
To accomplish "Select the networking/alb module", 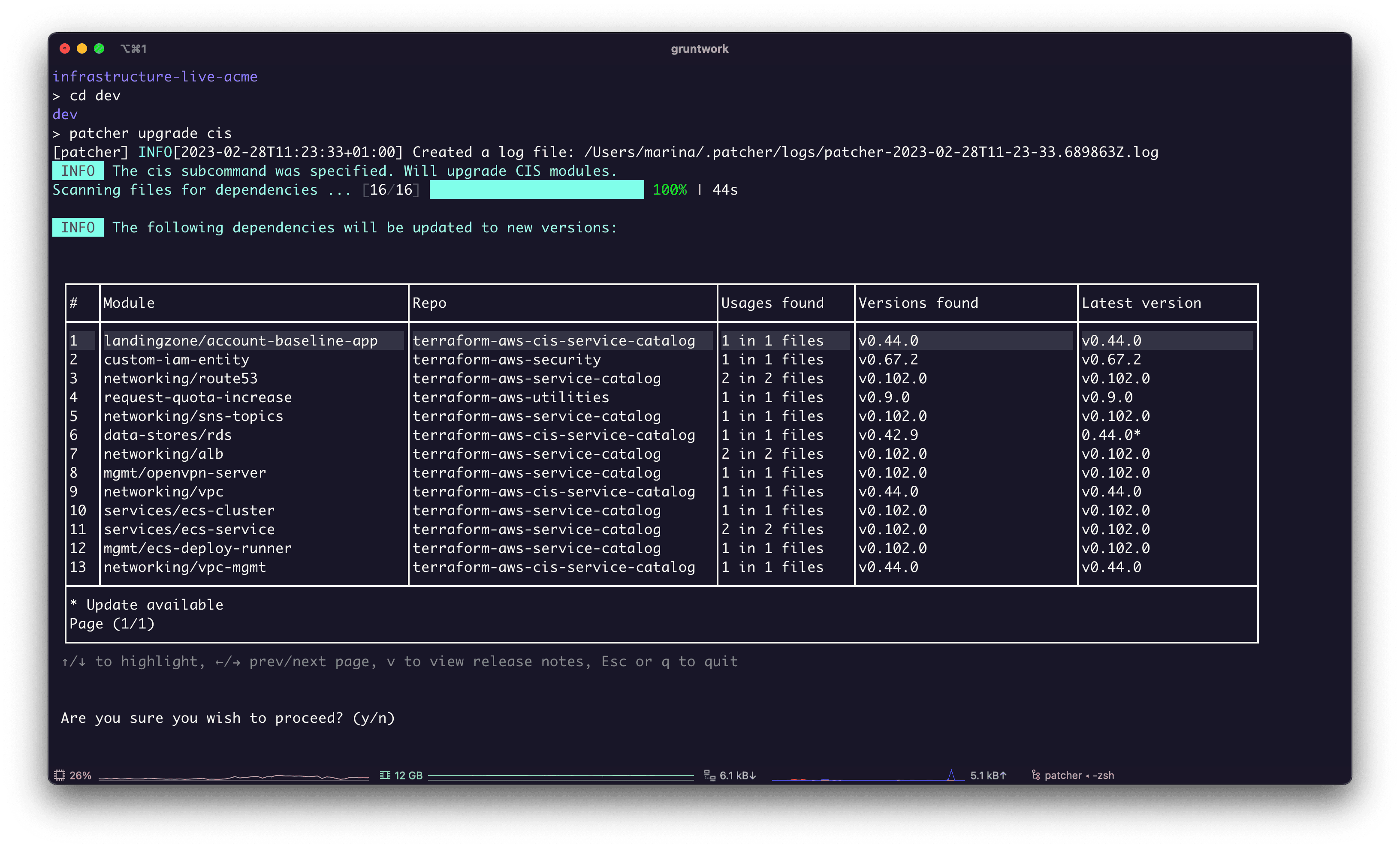I will click(x=163, y=454).
